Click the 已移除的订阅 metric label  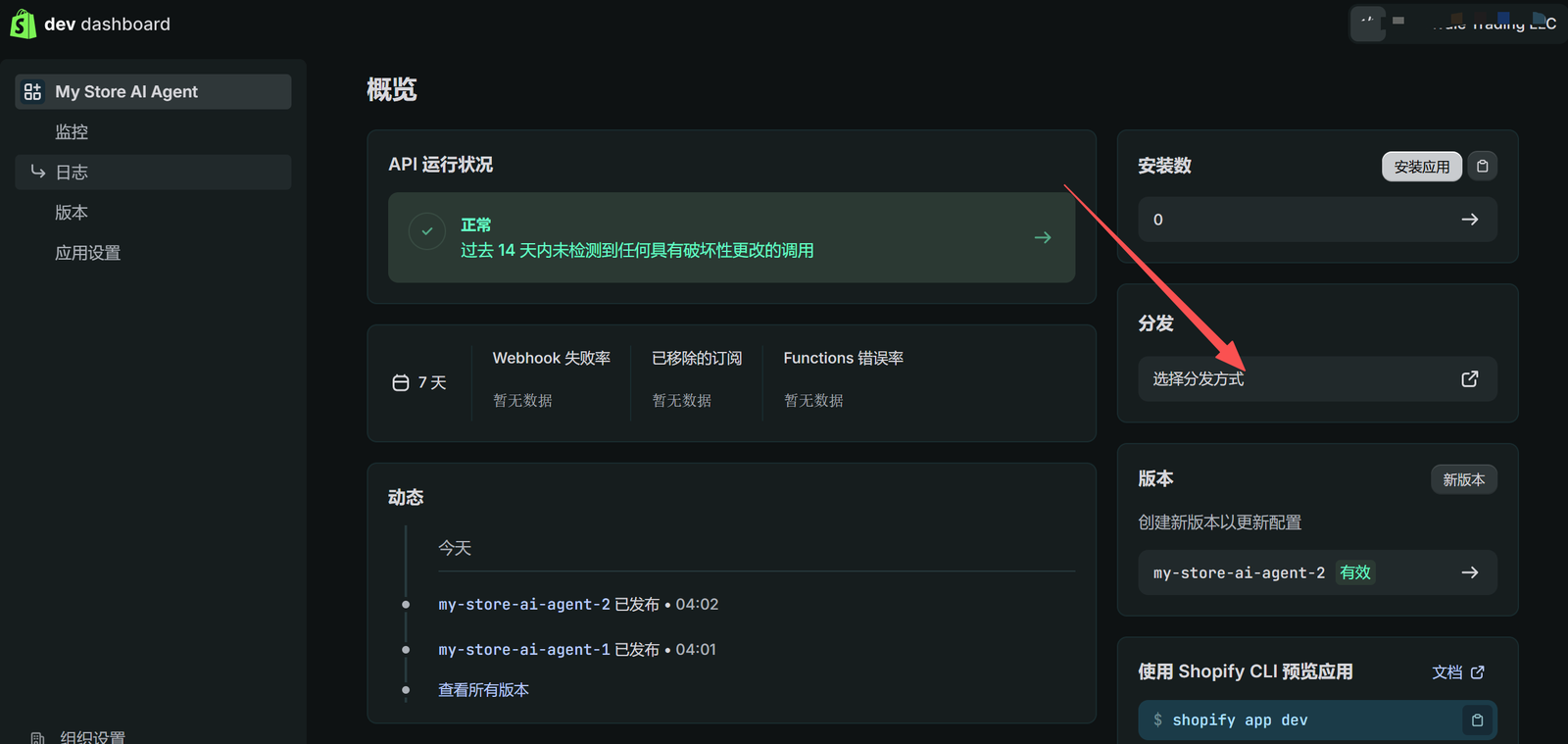[x=697, y=358]
